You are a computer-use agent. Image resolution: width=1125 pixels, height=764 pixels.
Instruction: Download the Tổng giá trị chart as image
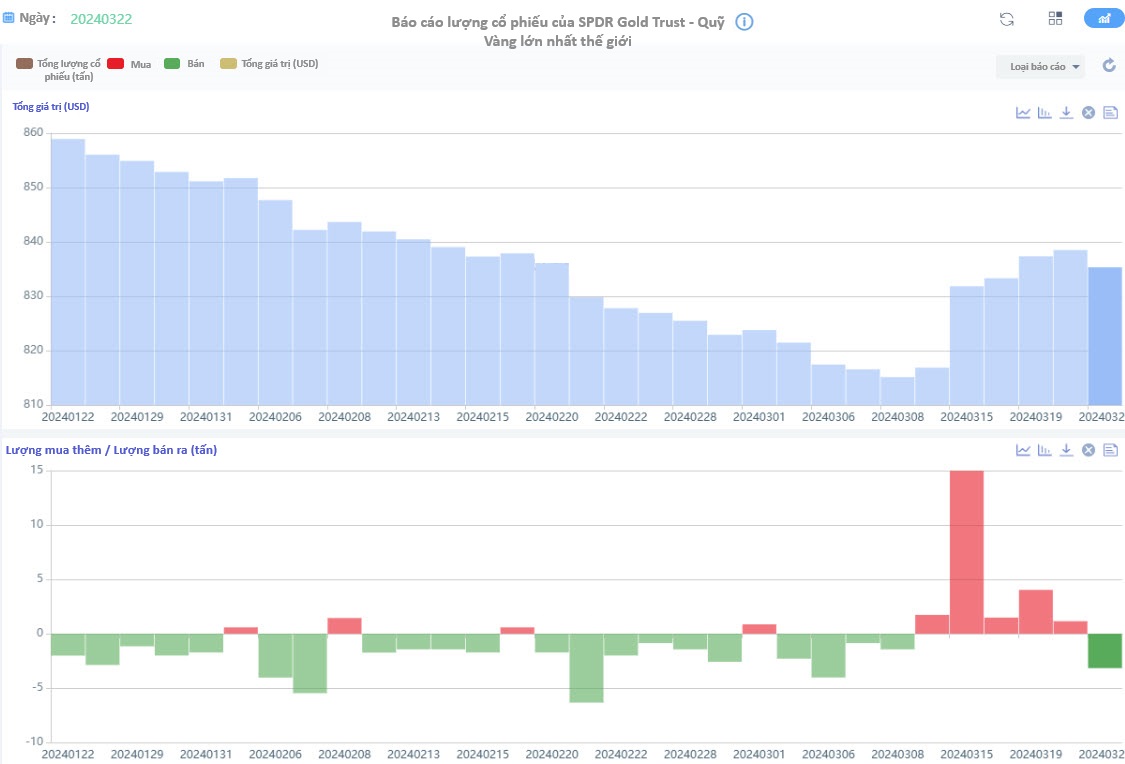pyautogui.click(x=1066, y=113)
